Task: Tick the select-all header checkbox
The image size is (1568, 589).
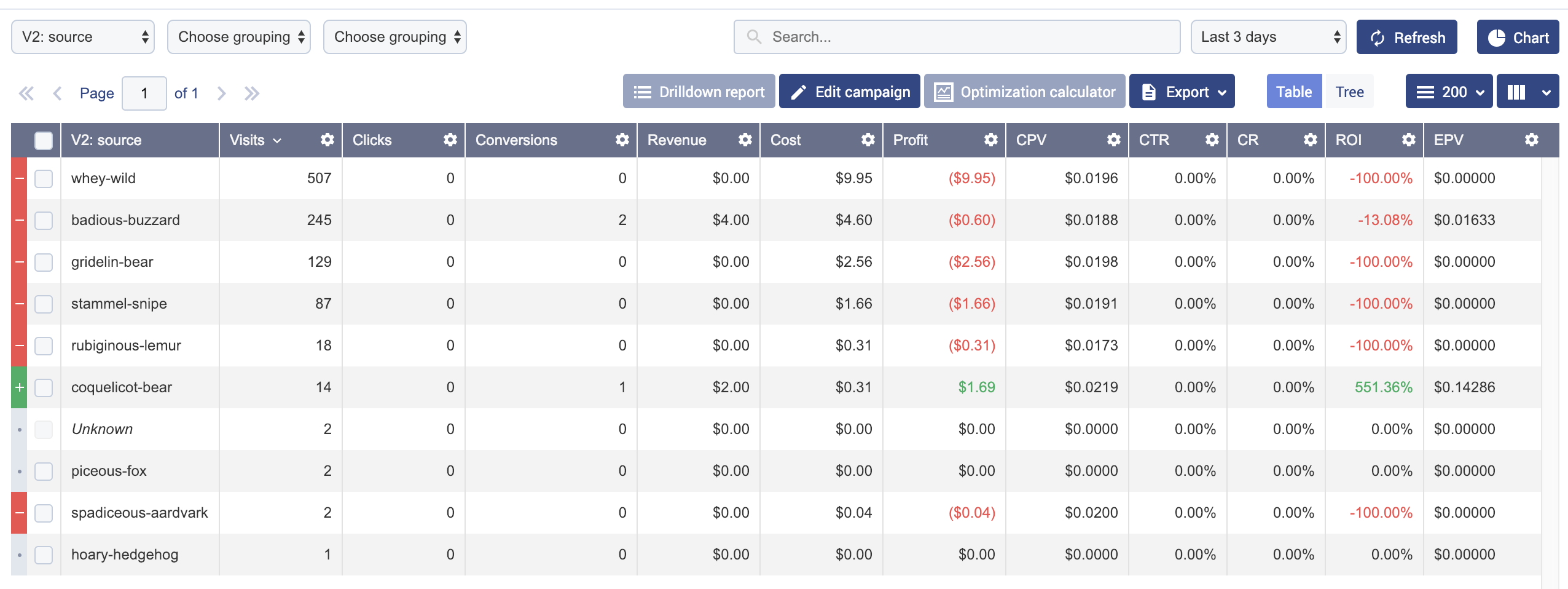Action: 44,140
